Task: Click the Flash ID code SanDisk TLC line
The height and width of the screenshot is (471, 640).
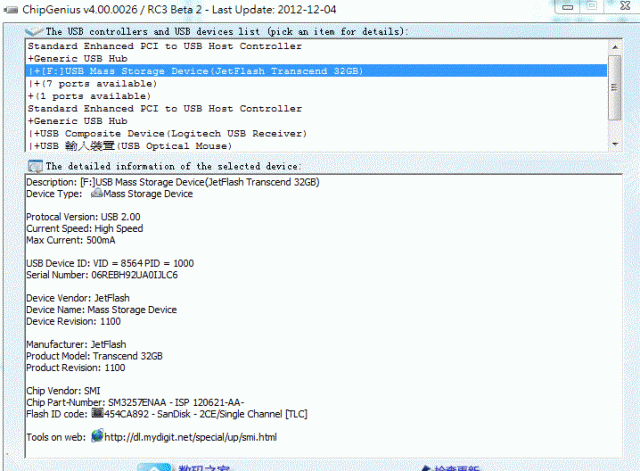Action: click(167, 414)
